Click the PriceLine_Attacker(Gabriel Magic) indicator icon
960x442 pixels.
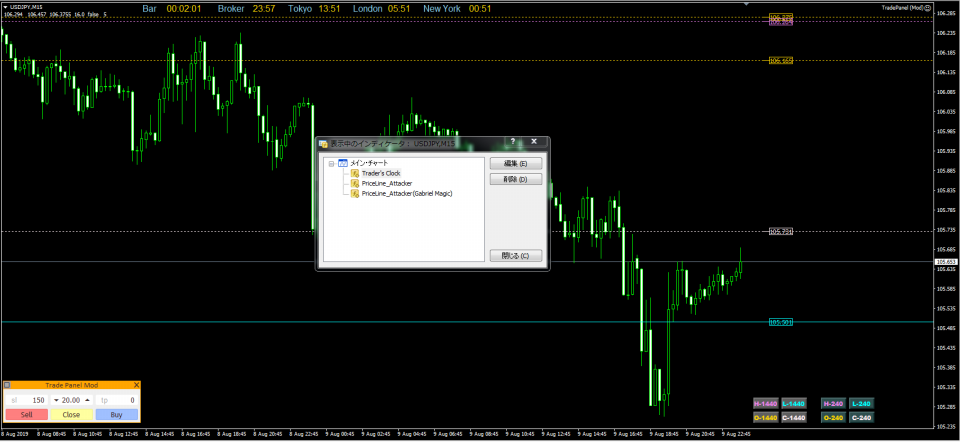[x=355, y=193]
